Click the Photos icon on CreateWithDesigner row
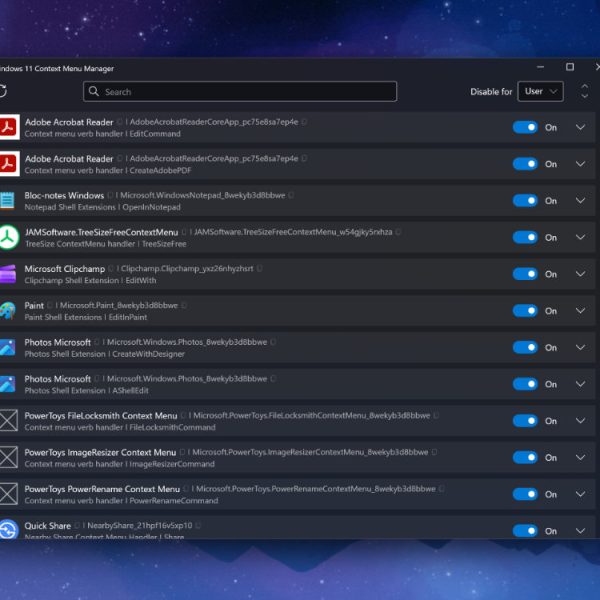 (x=8, y=347)
